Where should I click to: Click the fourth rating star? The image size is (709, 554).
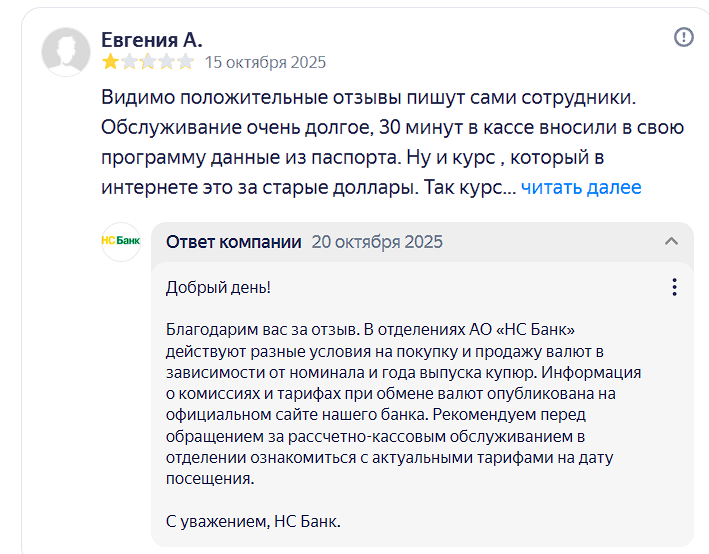click(167, 62)
